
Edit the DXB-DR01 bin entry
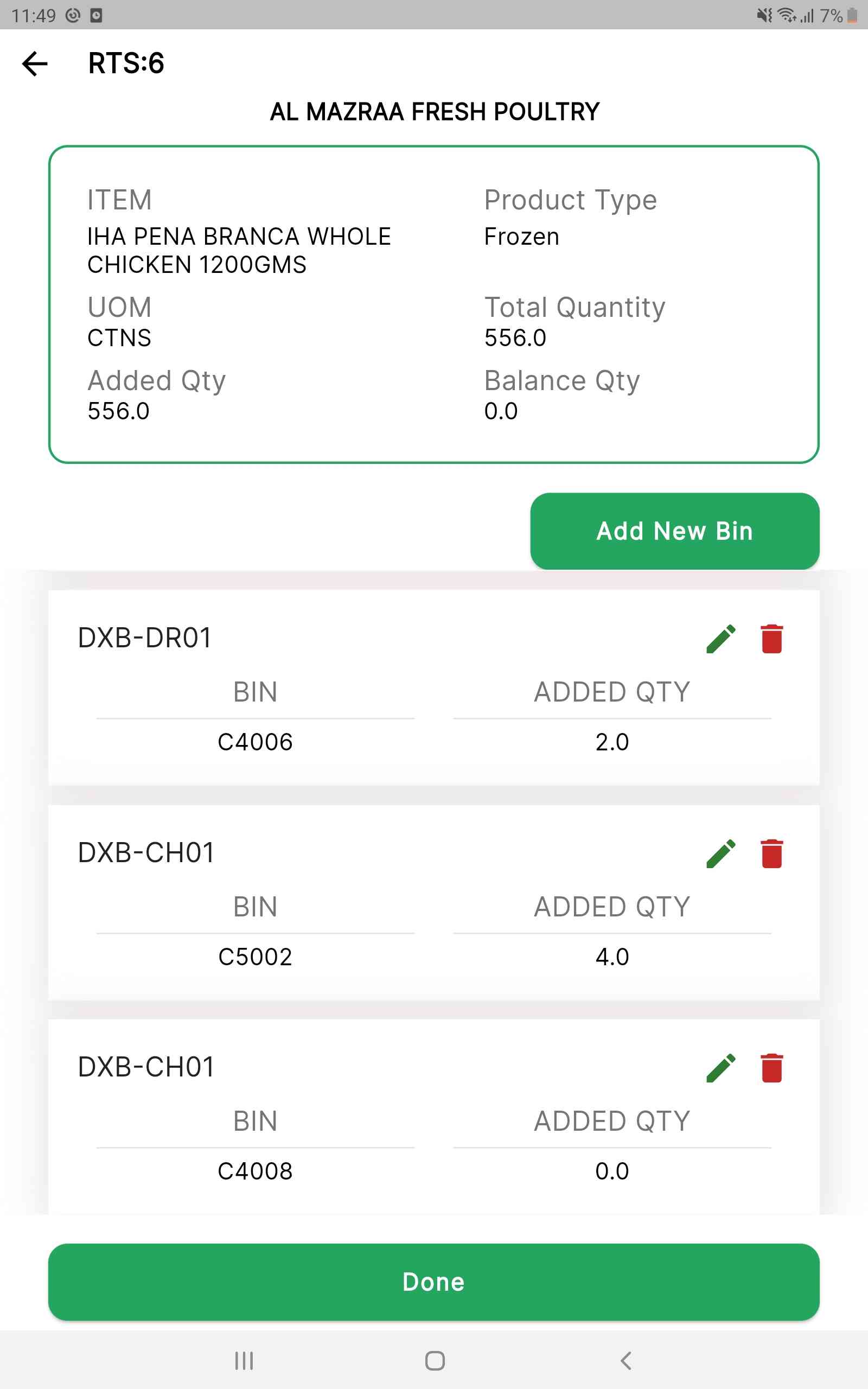tap(721, 639)
